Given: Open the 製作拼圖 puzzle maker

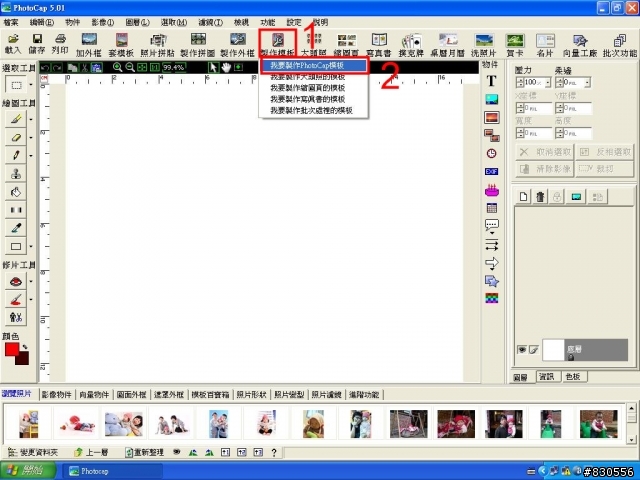Looking at the screenshot, I should (198, 44).
